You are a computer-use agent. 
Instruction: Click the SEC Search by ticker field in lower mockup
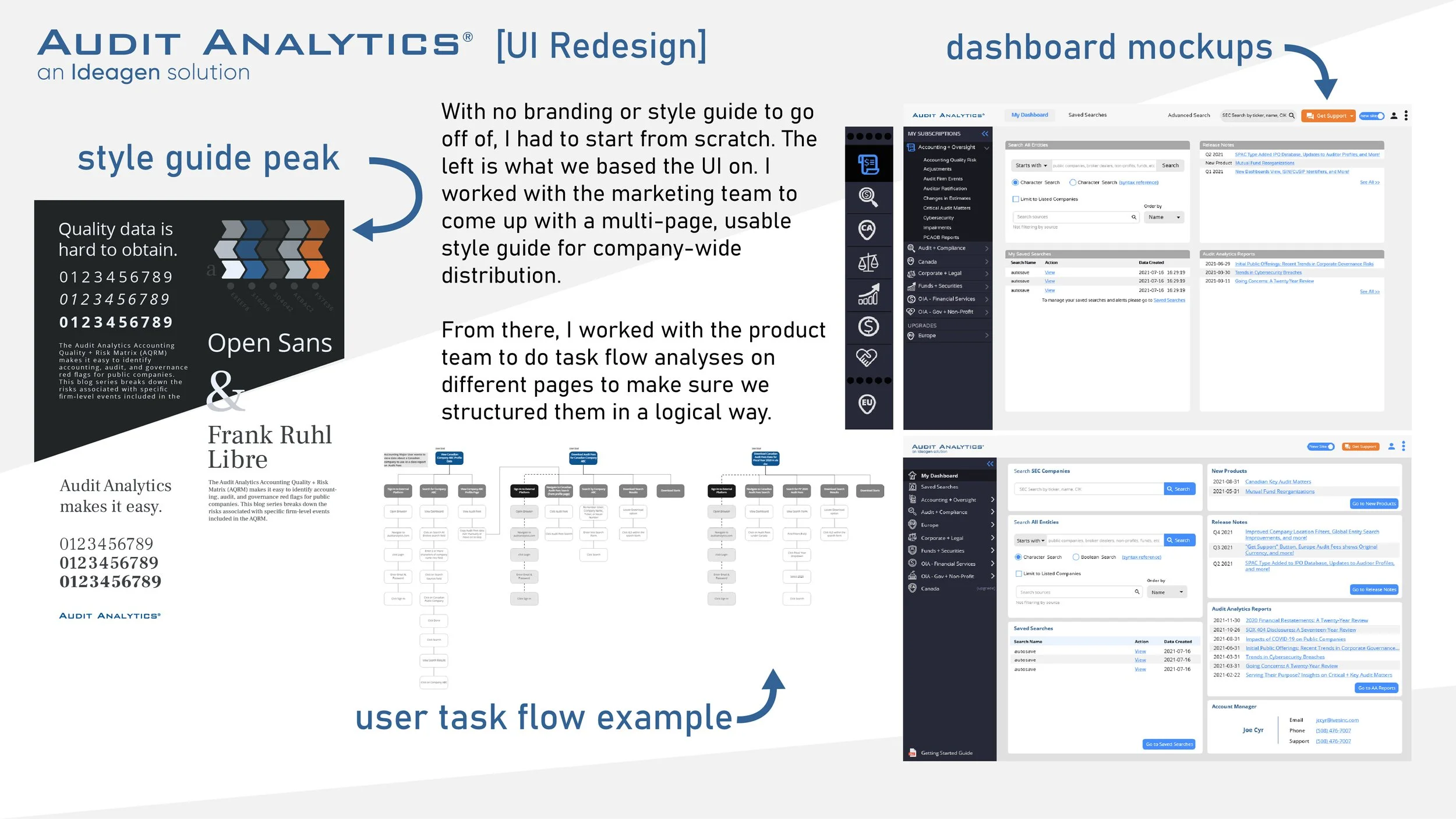coord(1089,489)
